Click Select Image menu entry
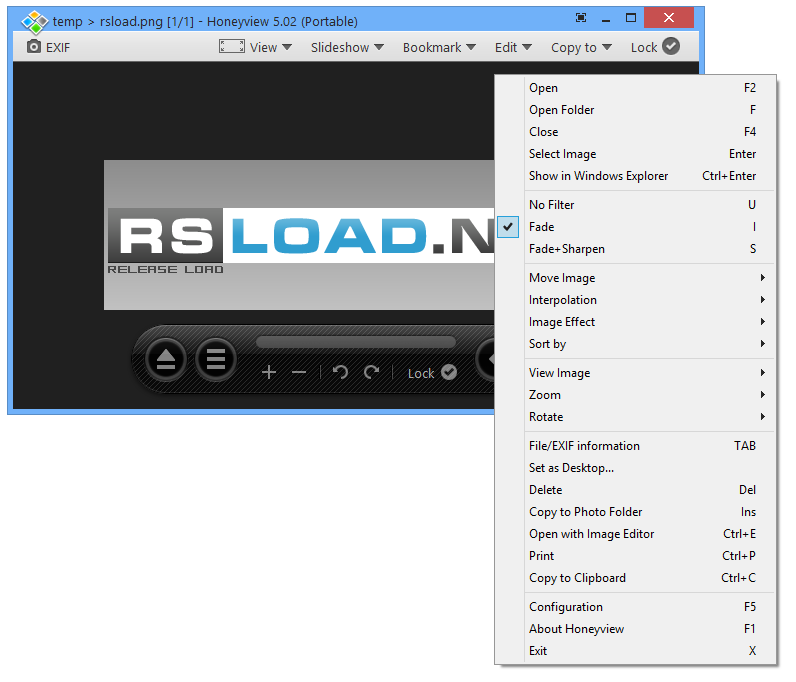796x682 pixels. [636, 154]
